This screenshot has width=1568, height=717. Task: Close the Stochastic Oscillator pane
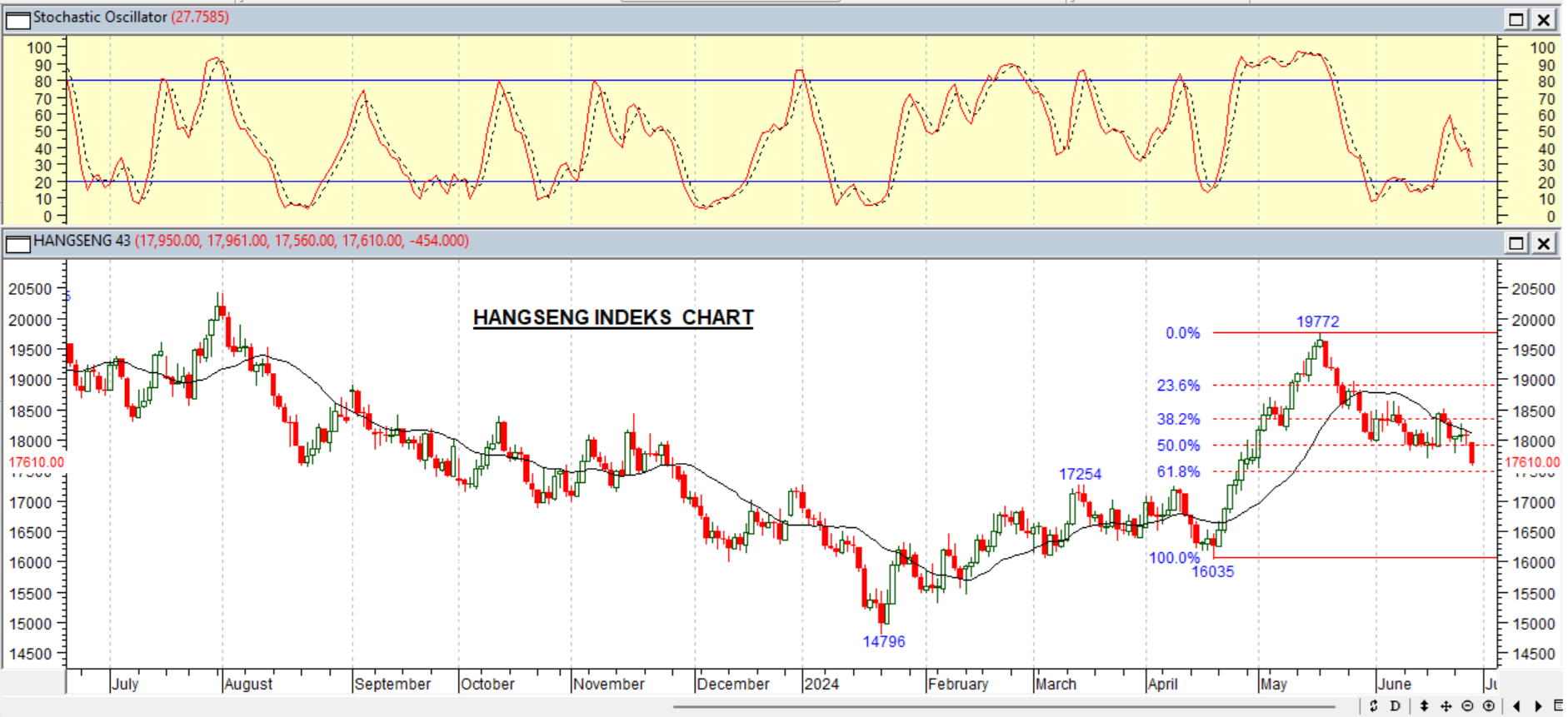tap(1544, 19)
